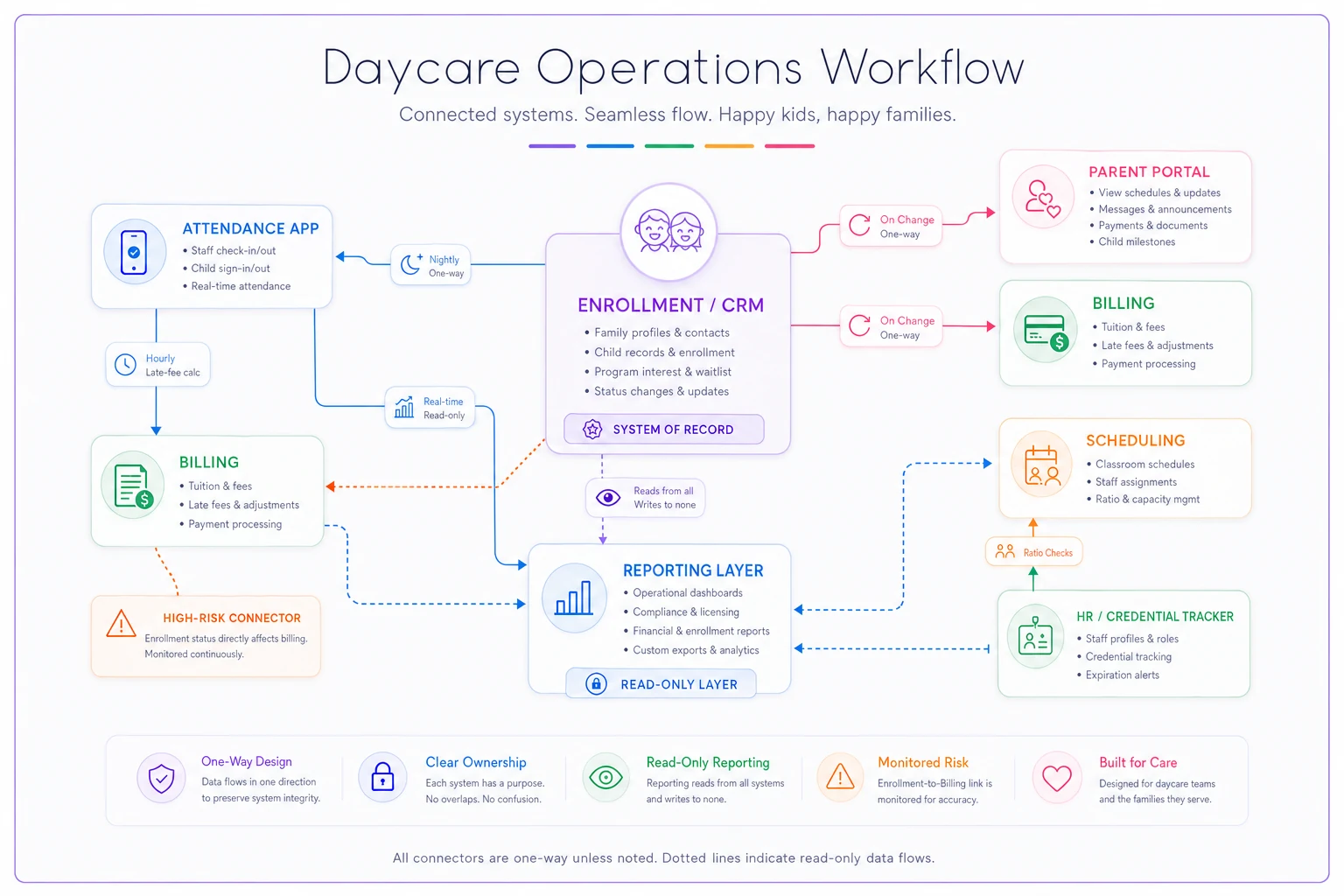Click the green color bar under the subtitle

669,146
